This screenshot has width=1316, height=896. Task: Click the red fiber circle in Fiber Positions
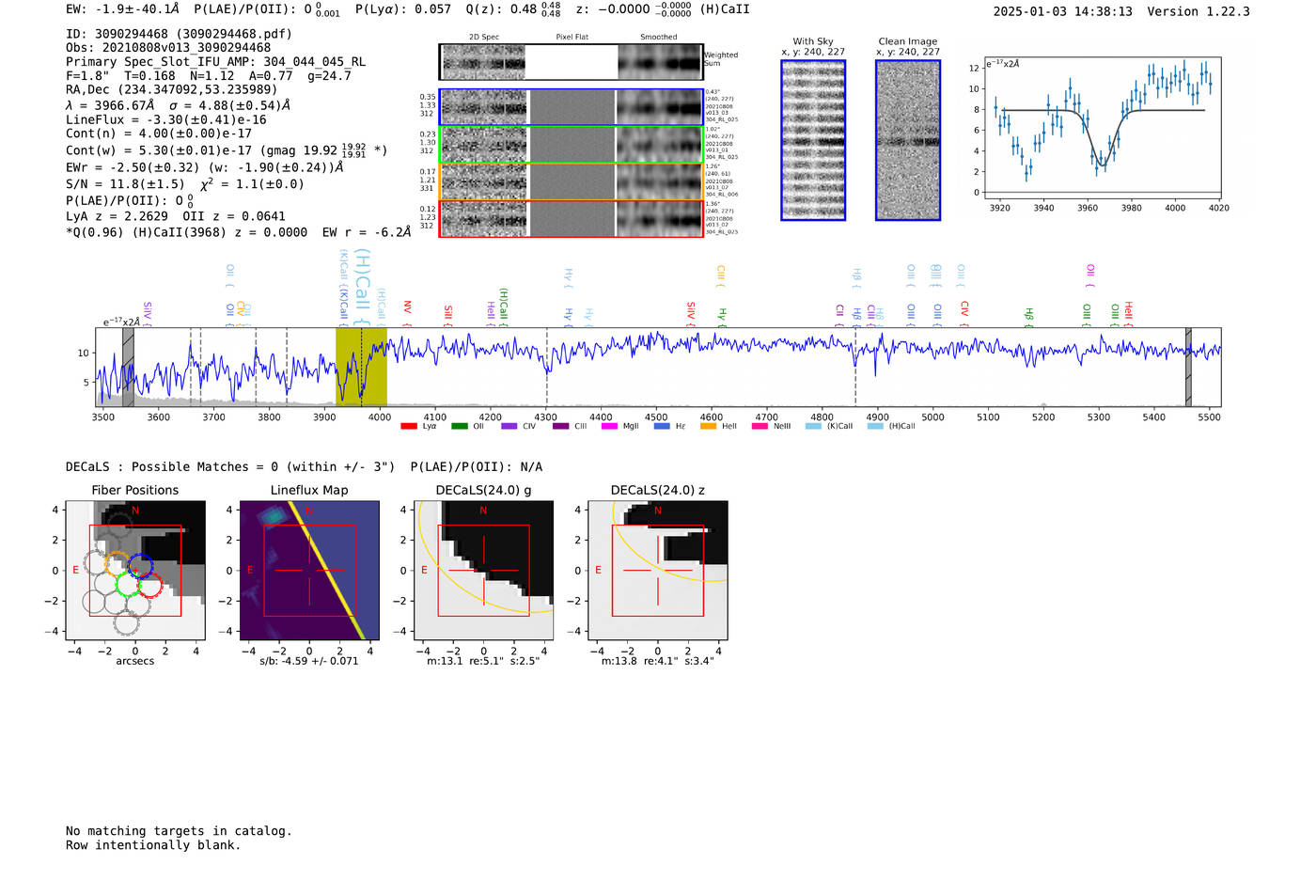(150, 586)
